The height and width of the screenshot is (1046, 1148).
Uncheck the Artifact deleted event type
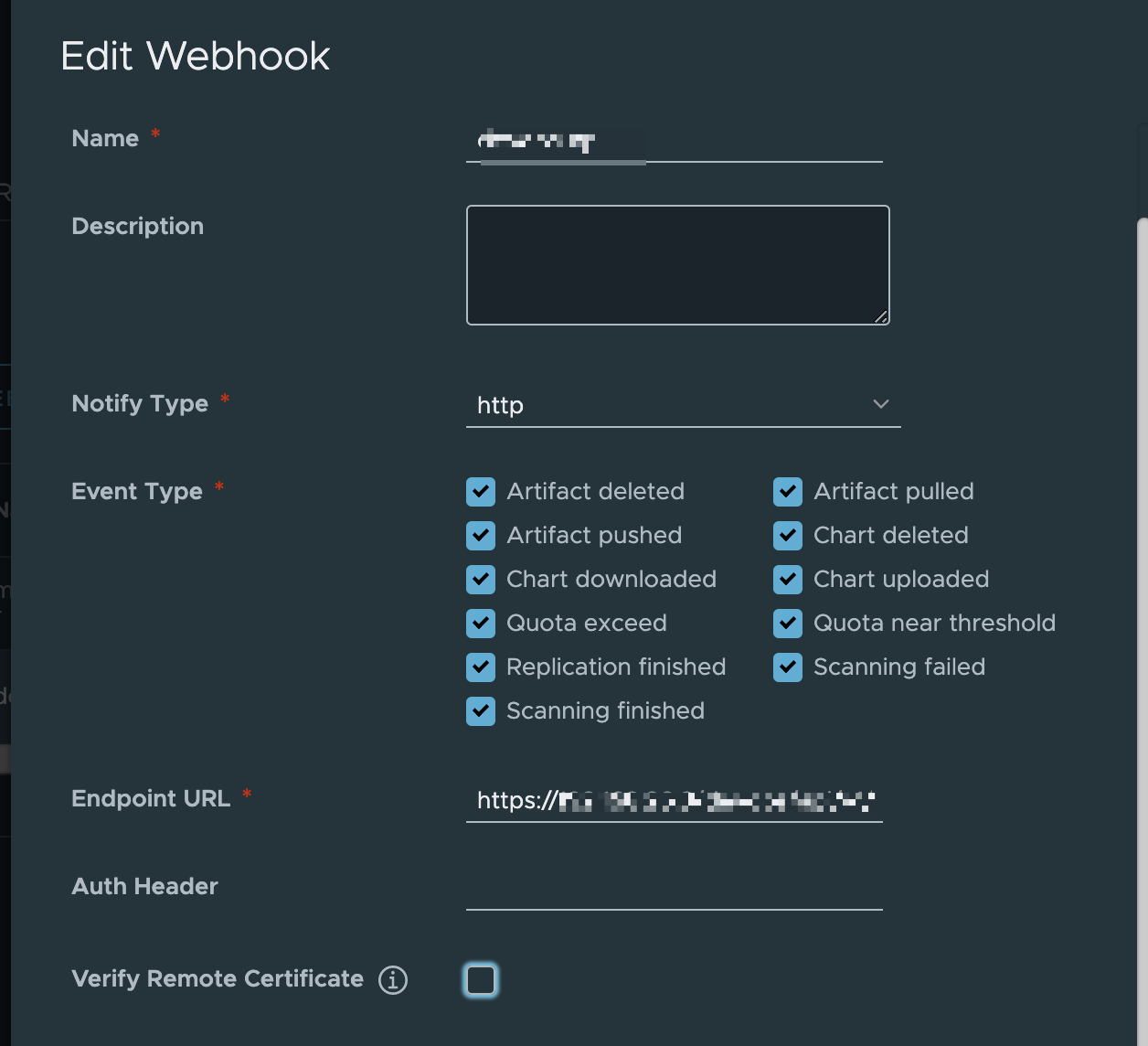(481, 491)
